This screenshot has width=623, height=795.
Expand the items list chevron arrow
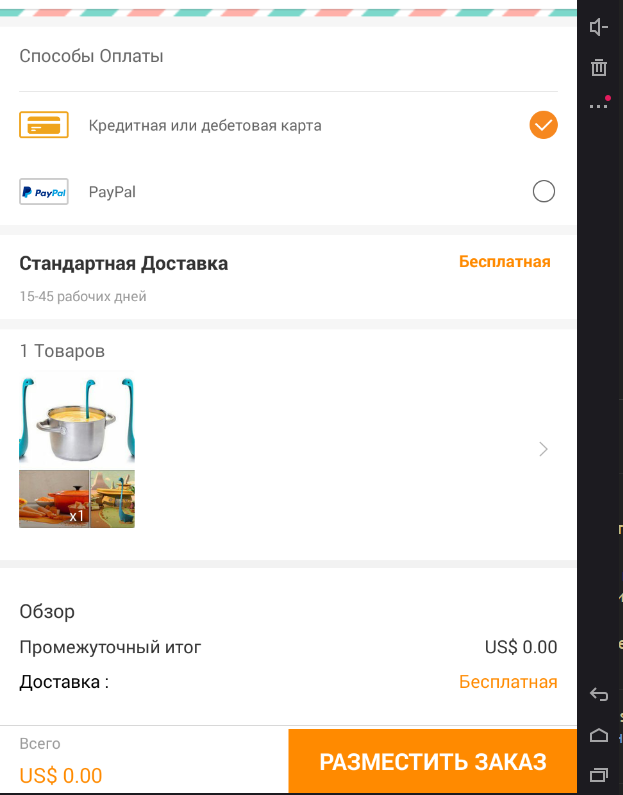543,449
